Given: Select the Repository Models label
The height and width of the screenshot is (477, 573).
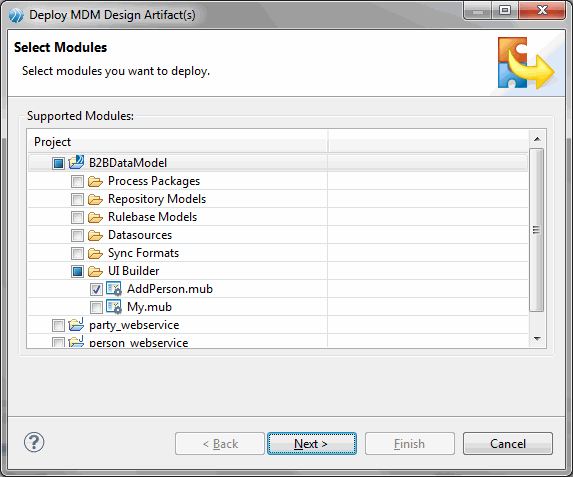Looking at the screenshot, I should point(157,199).
